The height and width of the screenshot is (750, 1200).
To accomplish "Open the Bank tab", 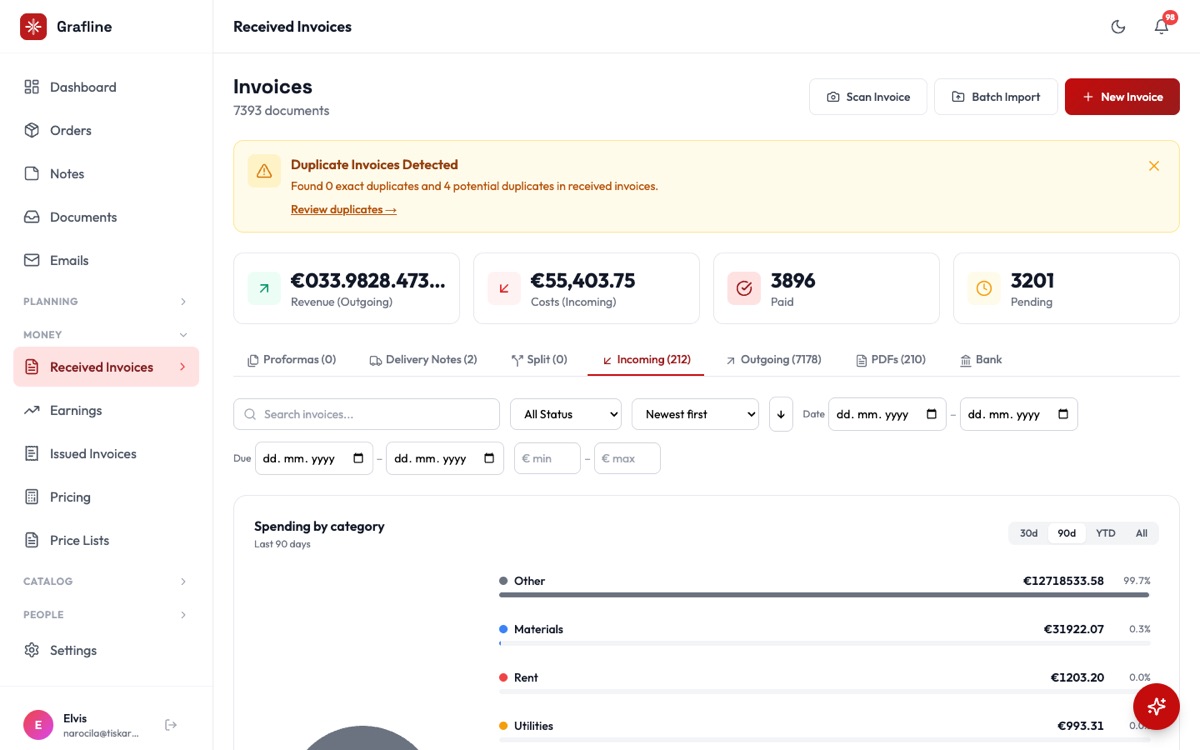I will (x=981, y=360).
